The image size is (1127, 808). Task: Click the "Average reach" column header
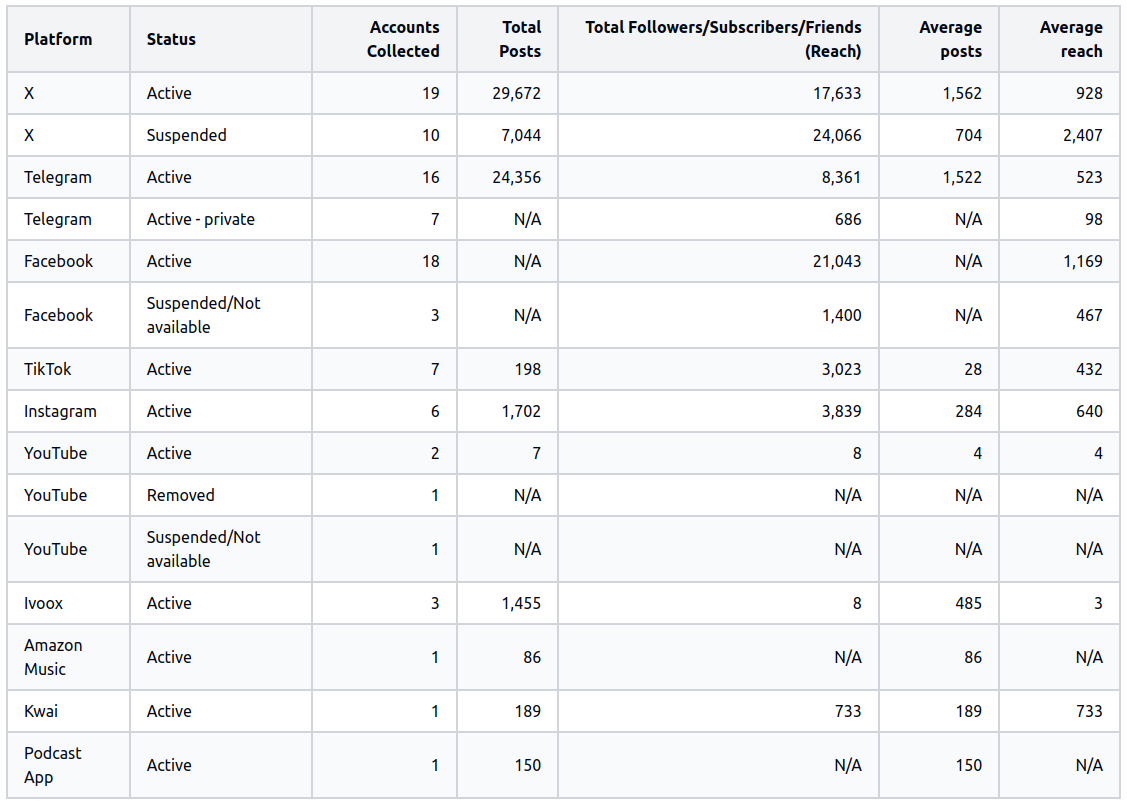1071,40
